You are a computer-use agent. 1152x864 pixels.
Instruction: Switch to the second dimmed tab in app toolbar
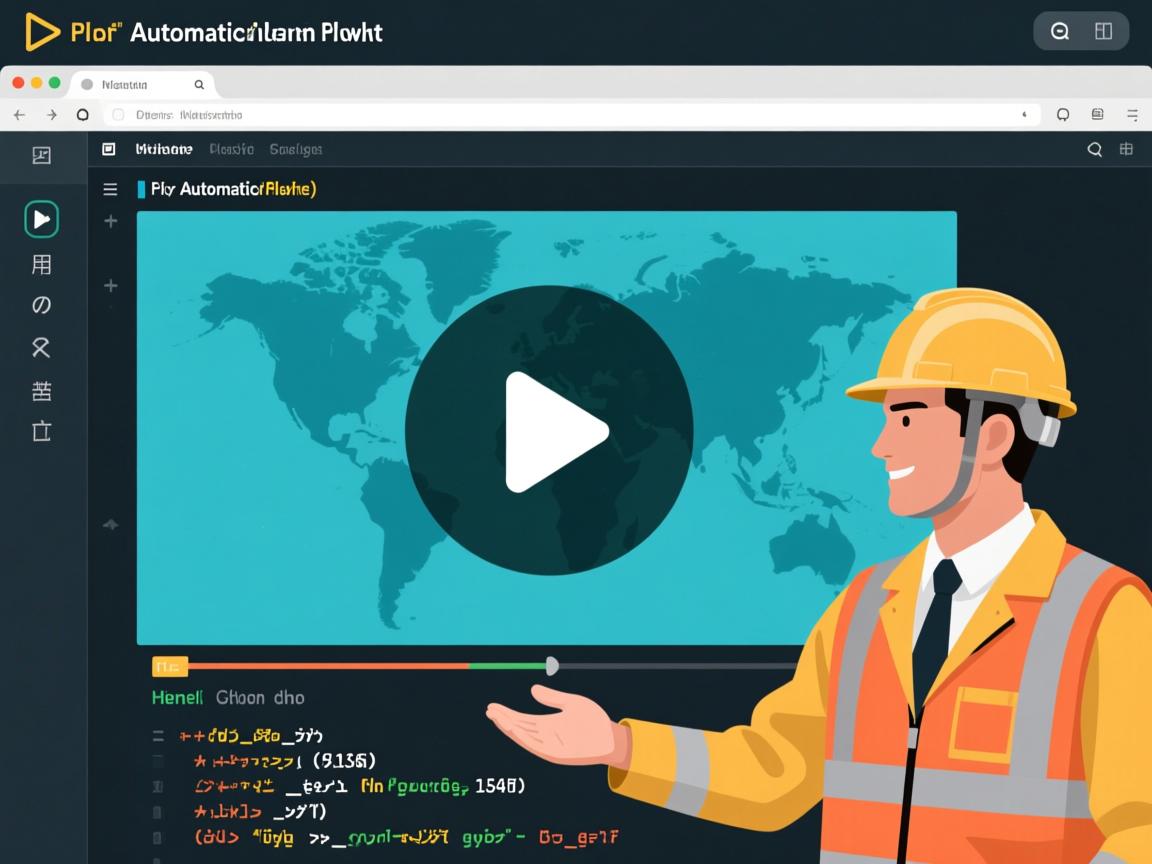(231, 150)
